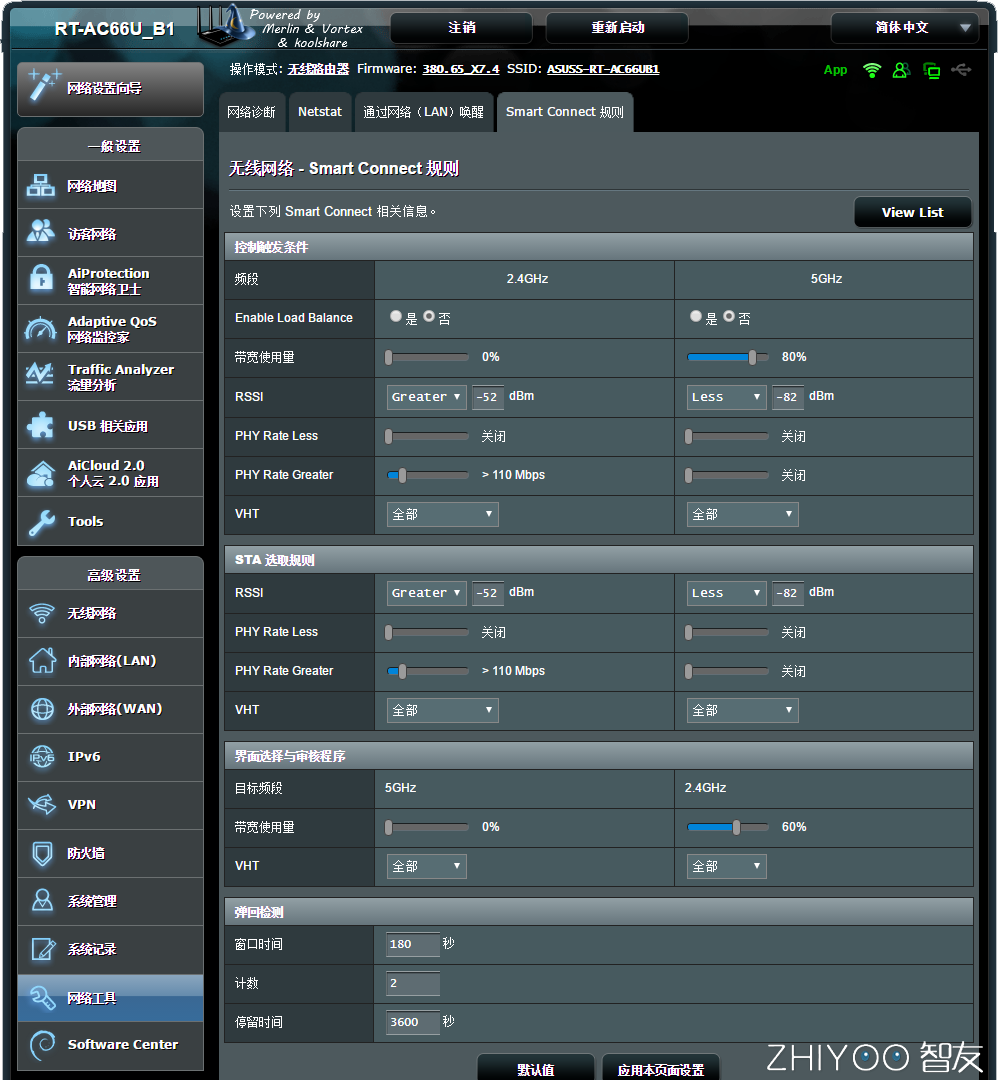Open the 网络地图 network map icon

[x=41, y=185]
